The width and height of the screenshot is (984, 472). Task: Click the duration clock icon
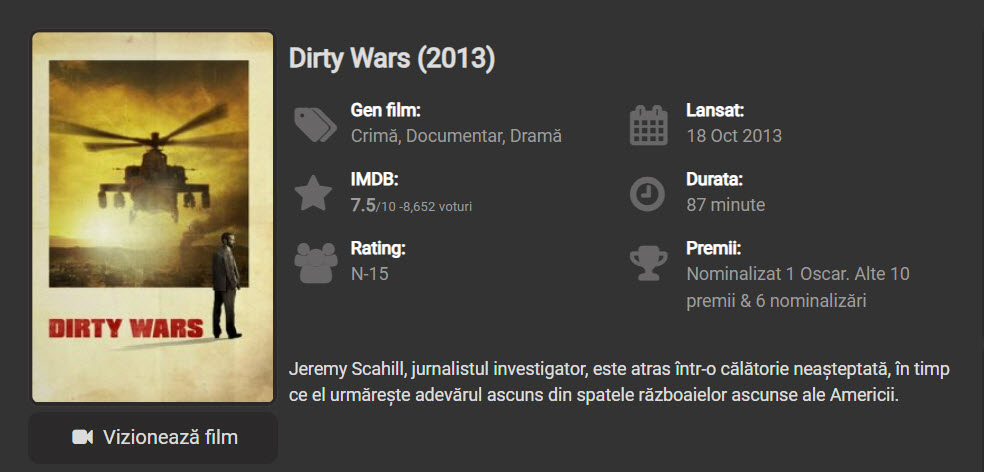[x=648, y=193]
